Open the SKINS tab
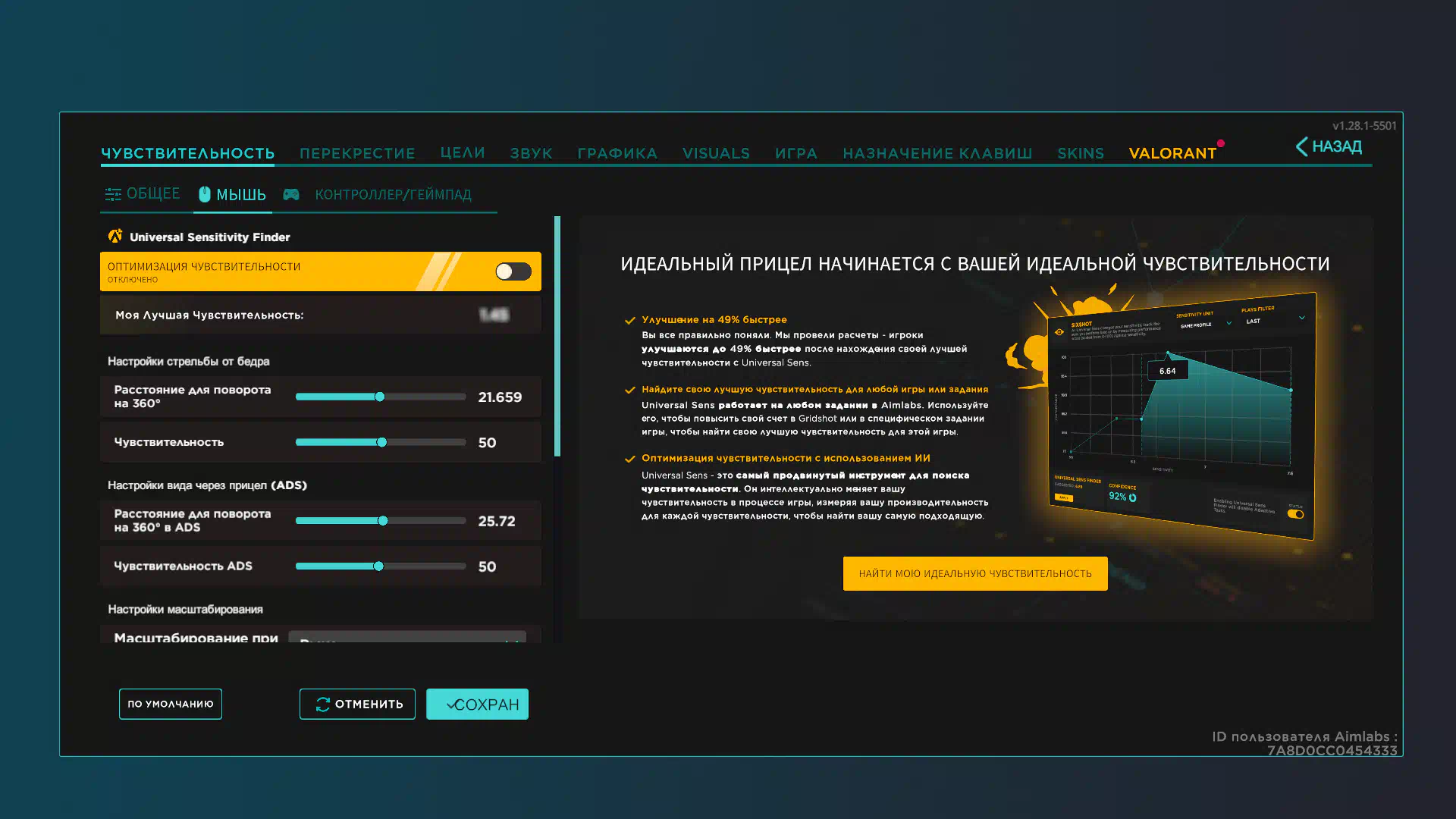 click(x=1081, y=153)
